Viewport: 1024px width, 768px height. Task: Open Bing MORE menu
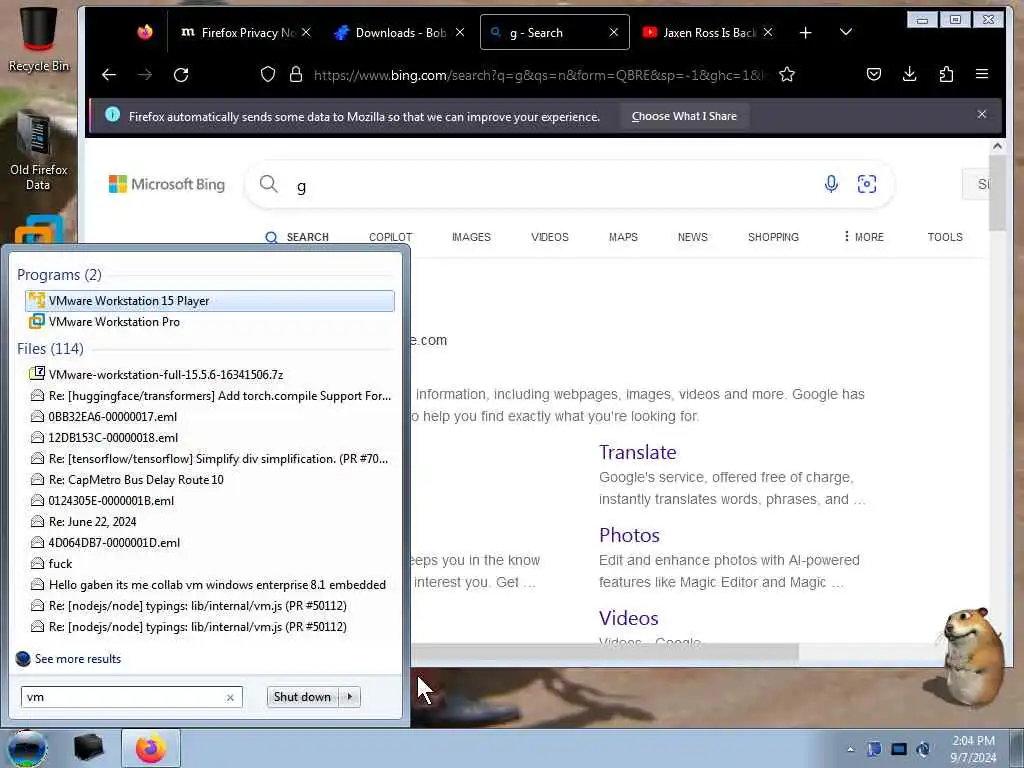(x=863, y=236)
